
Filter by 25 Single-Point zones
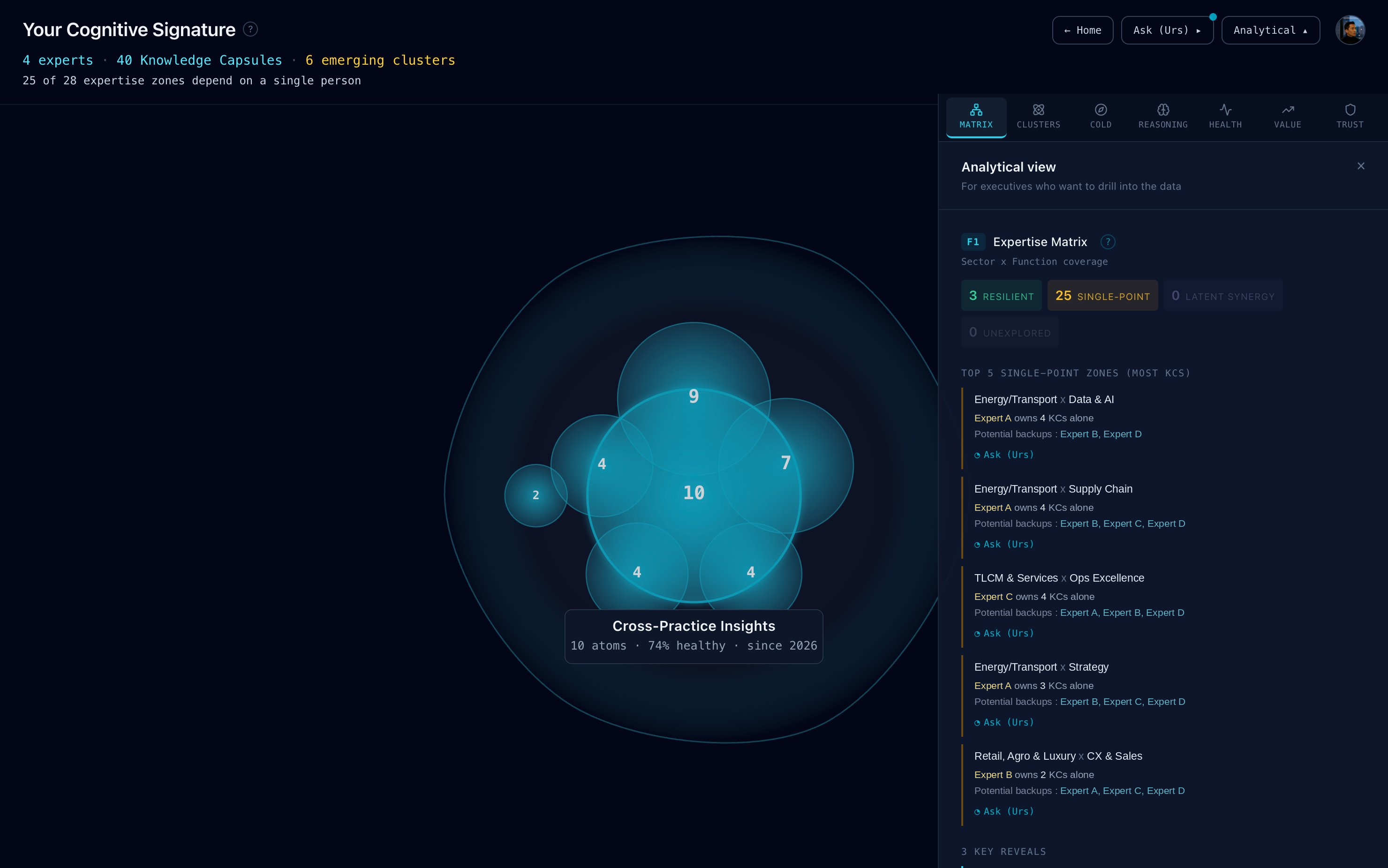tap(1102, 296)
